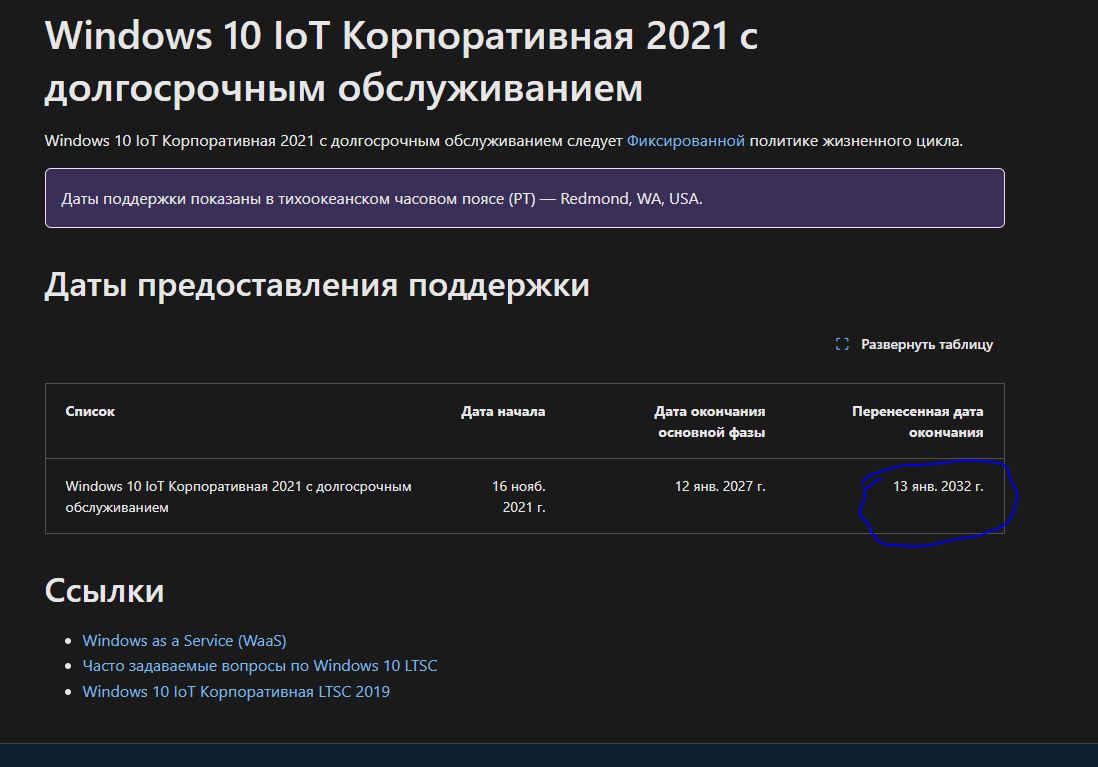Click the 'Даты предоставления поддержки' heading
1098x767 pixels.
pyautogui.click(x=317, y=285)
